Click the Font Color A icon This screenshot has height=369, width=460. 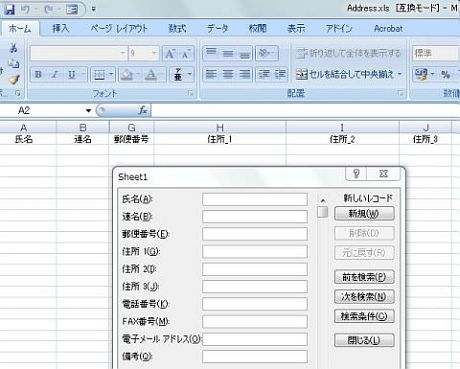(151, 74)
